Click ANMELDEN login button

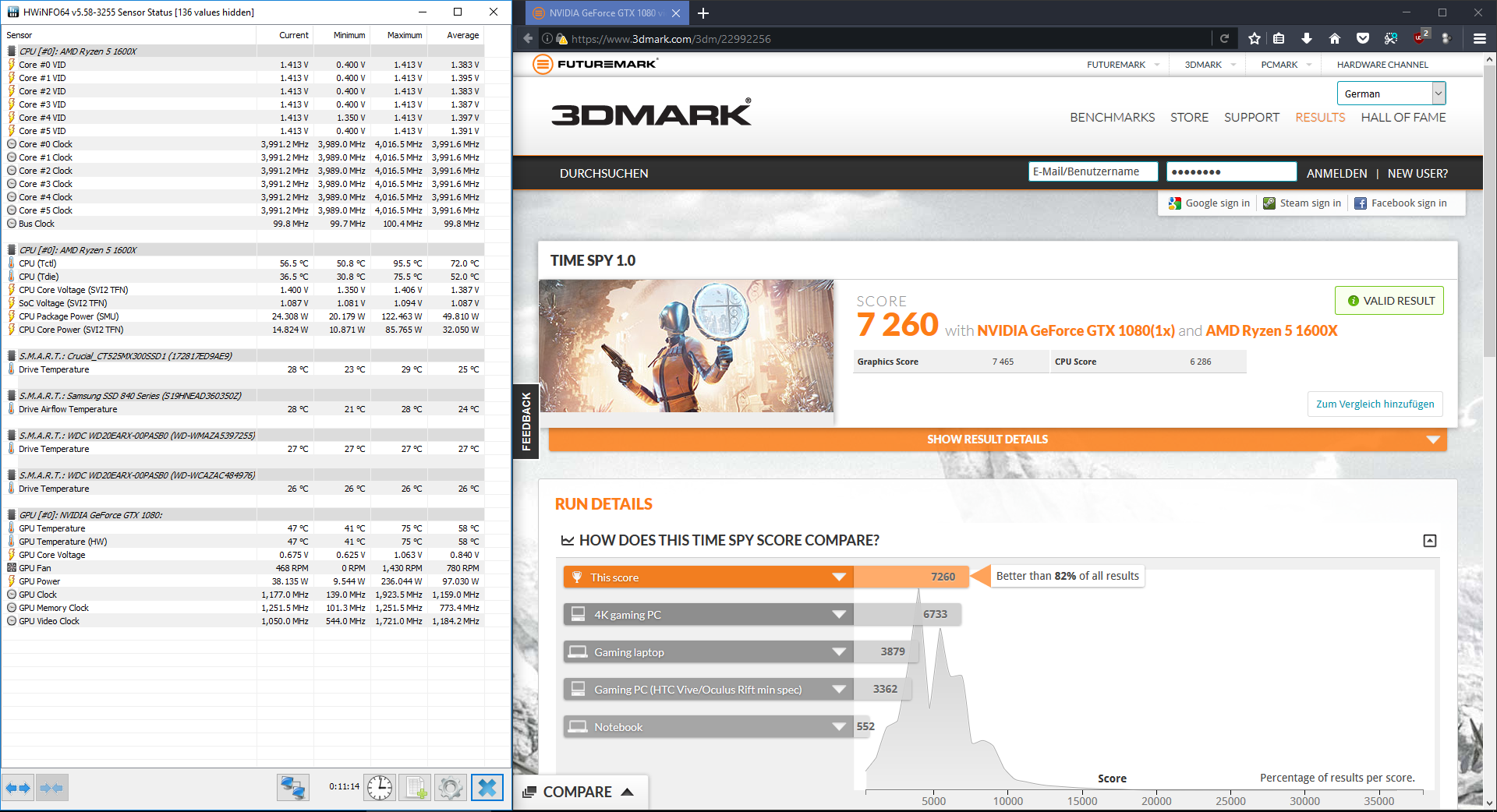click(x=1337, y=174)
